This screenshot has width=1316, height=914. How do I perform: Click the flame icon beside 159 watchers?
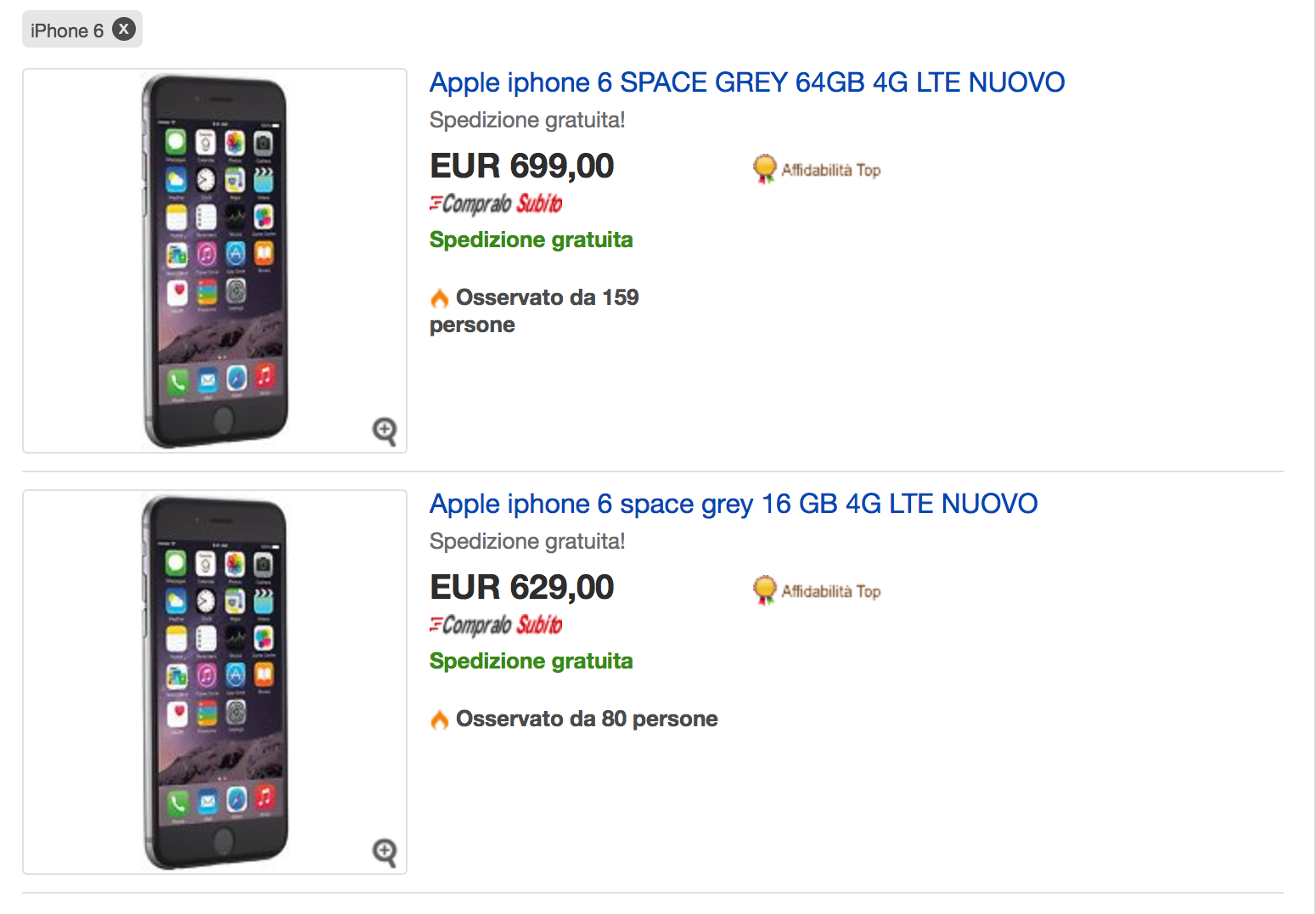point(439,298)
